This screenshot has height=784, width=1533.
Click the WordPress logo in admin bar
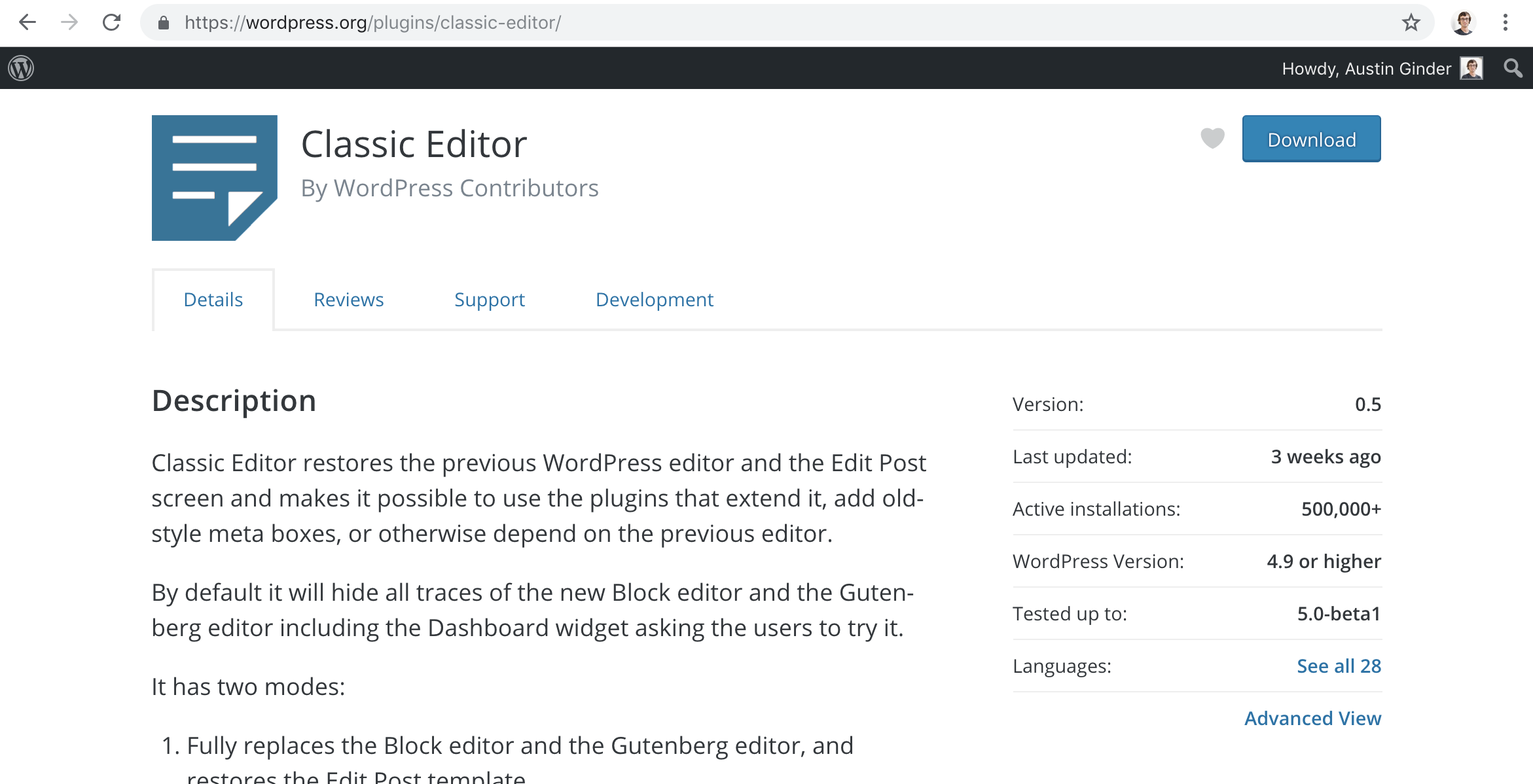21,68
